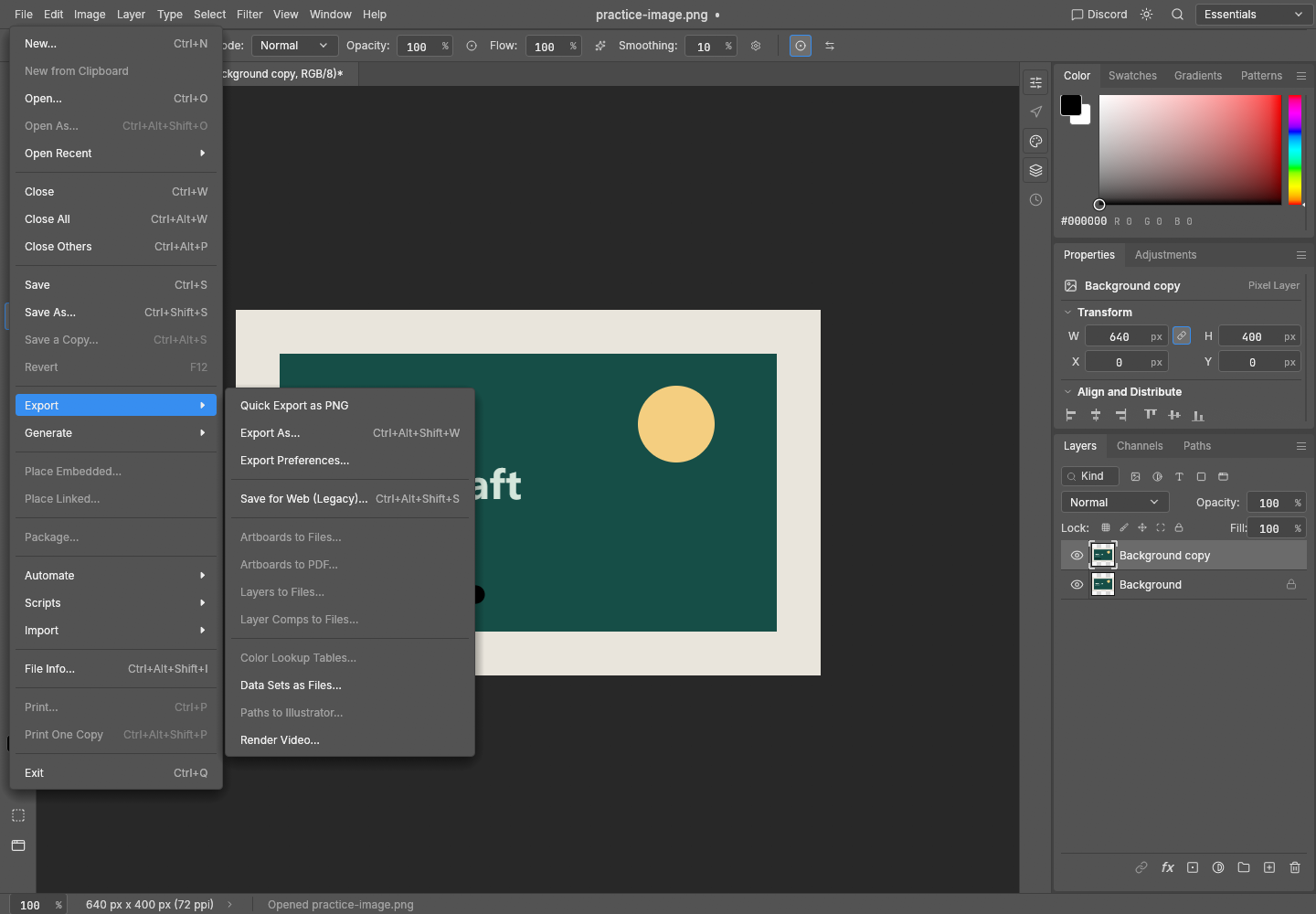Add a layer mask from the Layers footer
The height and width of the screenshot is (914, 1316).
(1193, 867)
